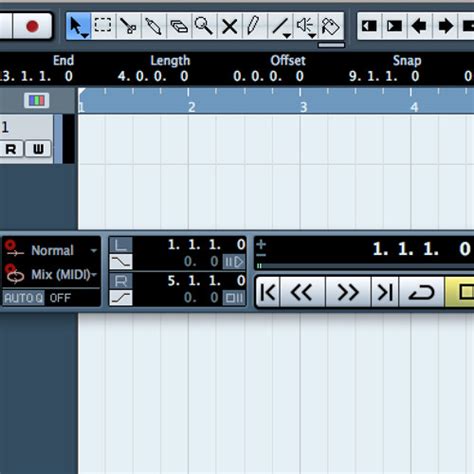
Task: Open the Line tool mode submenu arrow
Action: 287,35
